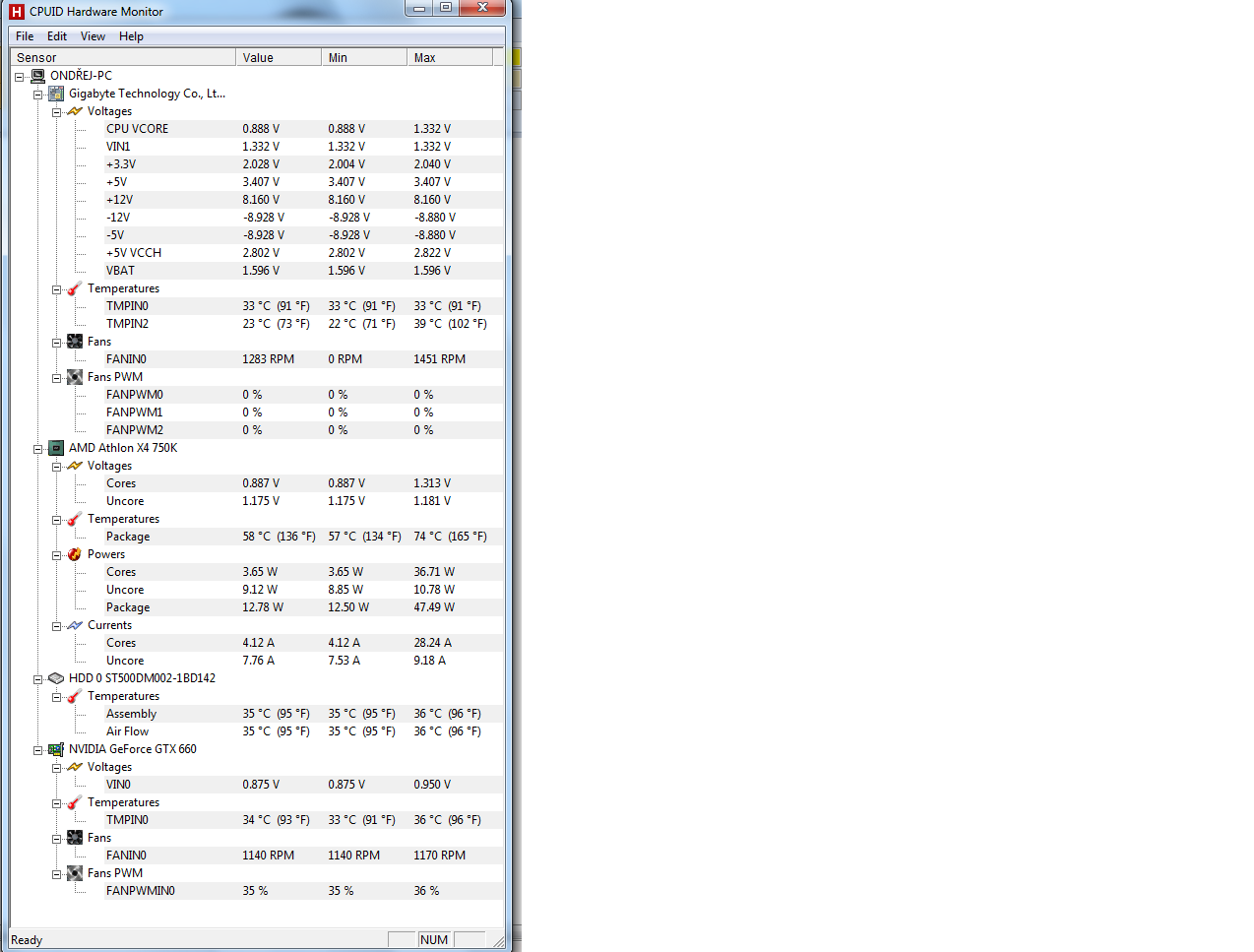This screenshot has width=1254, height=952.
Task: Click the Max column header
Action: point(450,57)
